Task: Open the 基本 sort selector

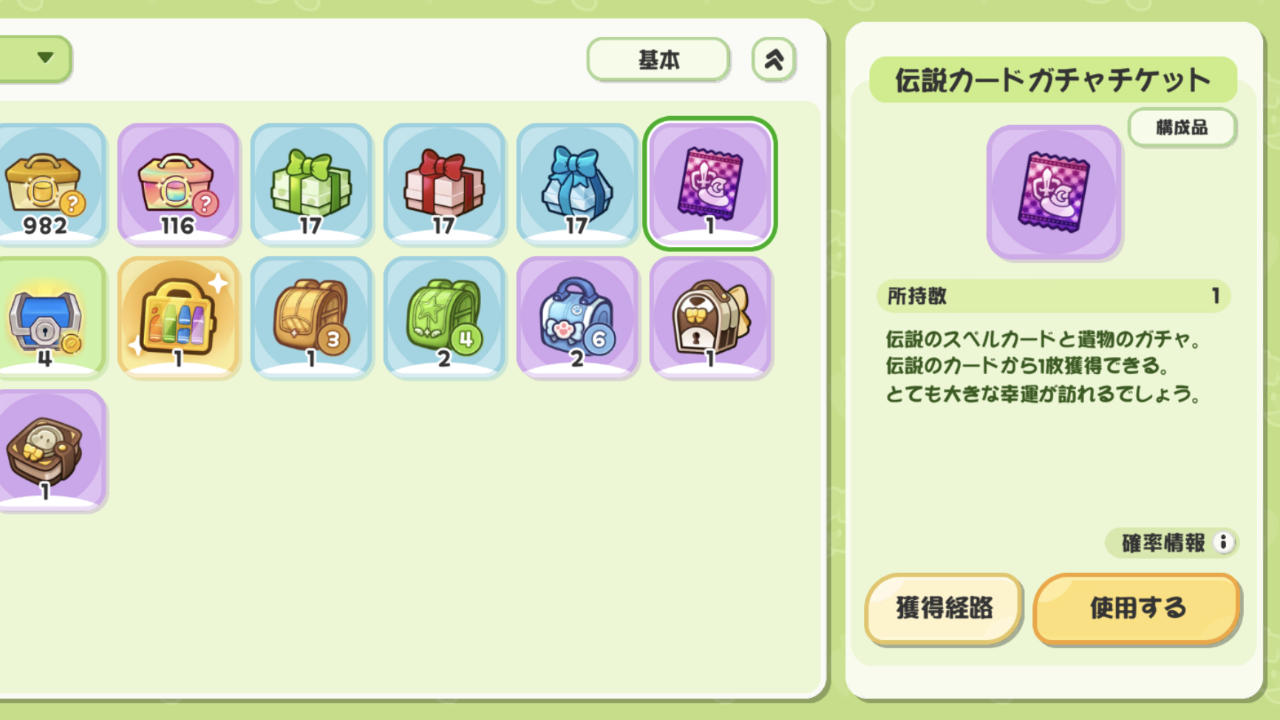Action: click(x=658, y=60)
